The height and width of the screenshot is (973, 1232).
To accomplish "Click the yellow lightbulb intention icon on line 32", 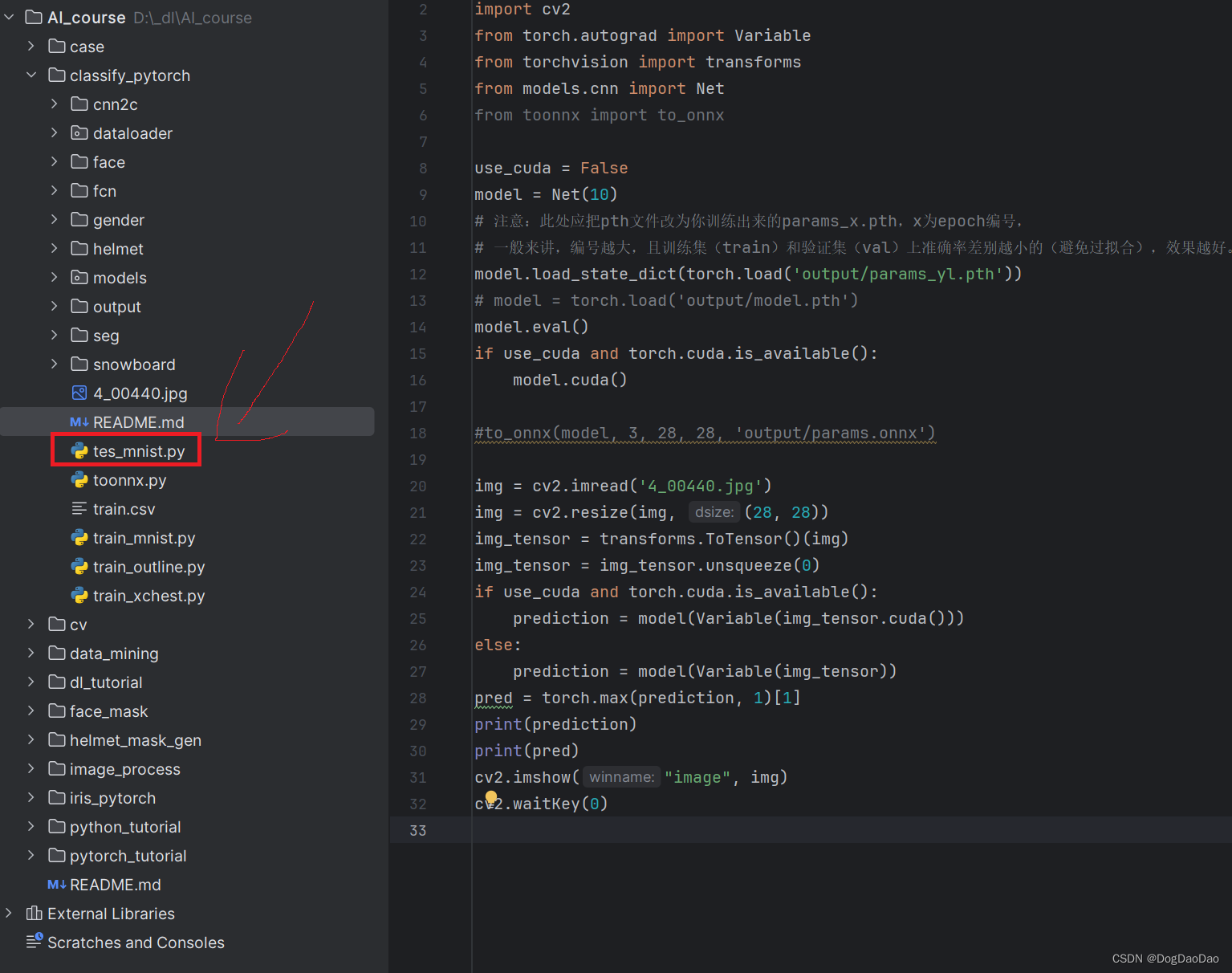I will [x=491, y=798].
